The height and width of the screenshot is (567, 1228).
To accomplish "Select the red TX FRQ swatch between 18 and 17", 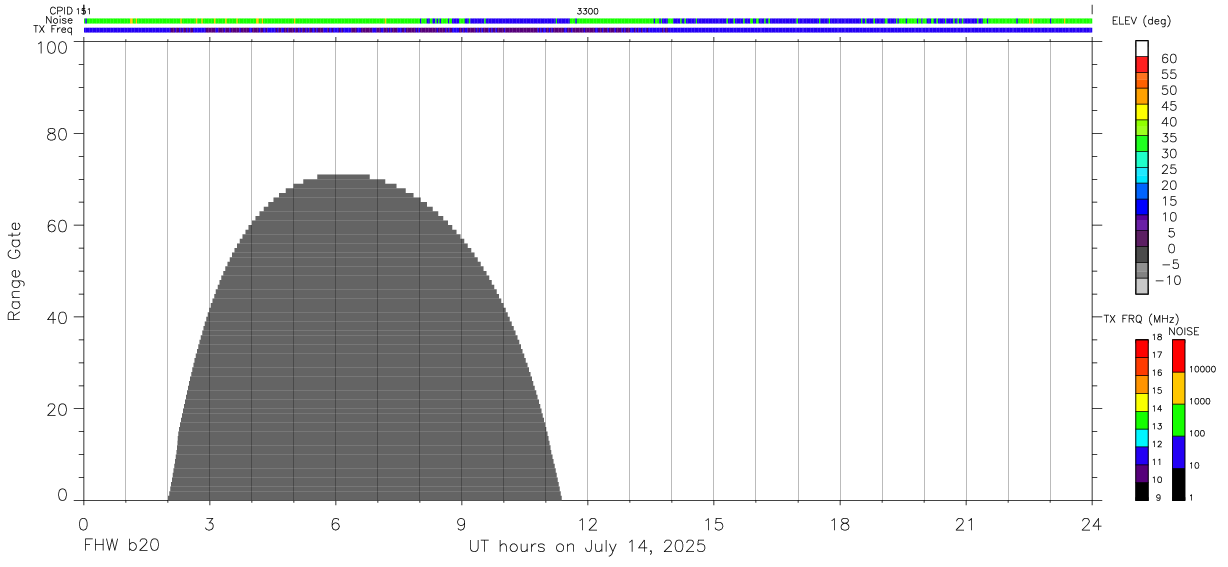I will point(1142,348).
